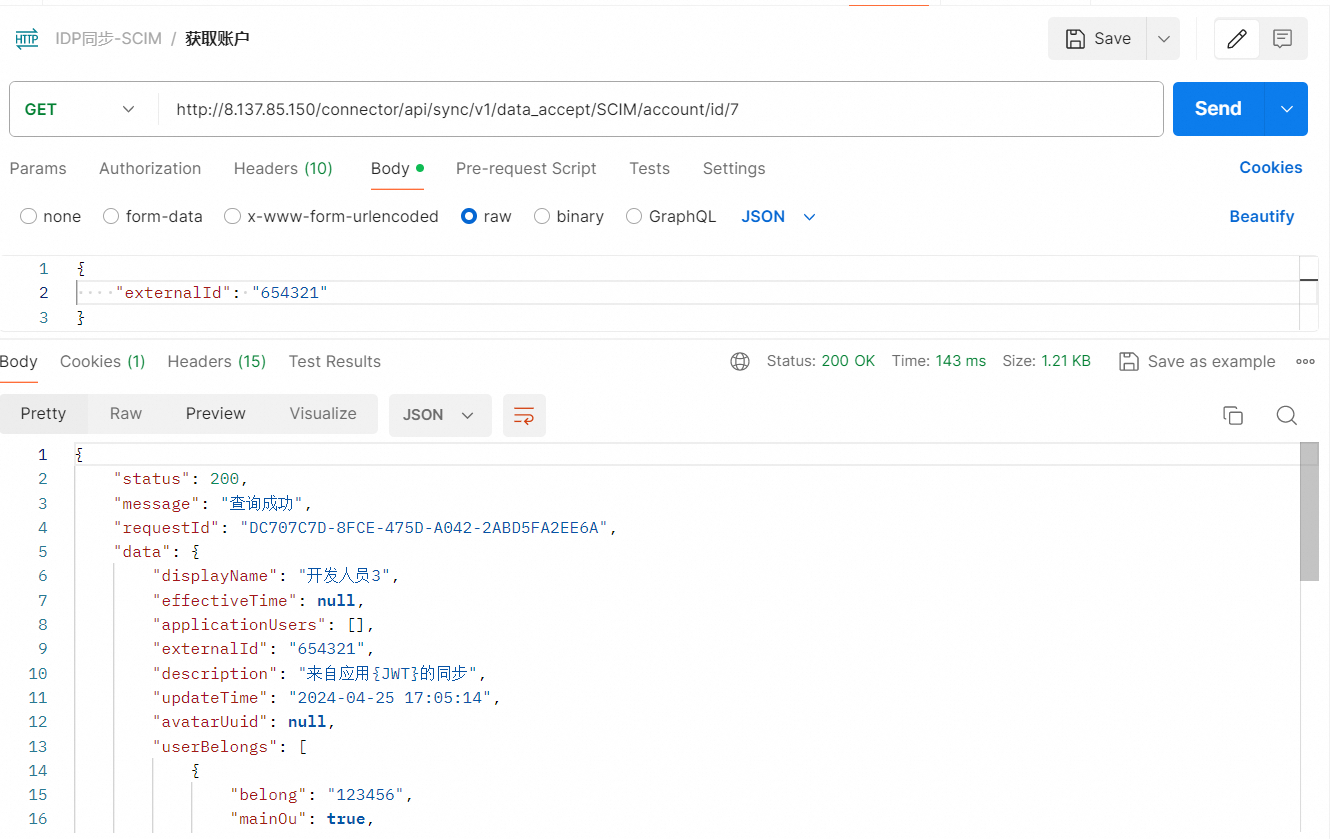1330x839 pixels.
Task: Open the three-dot menu beside Save as example
Action: click(x=1305, y=362)
